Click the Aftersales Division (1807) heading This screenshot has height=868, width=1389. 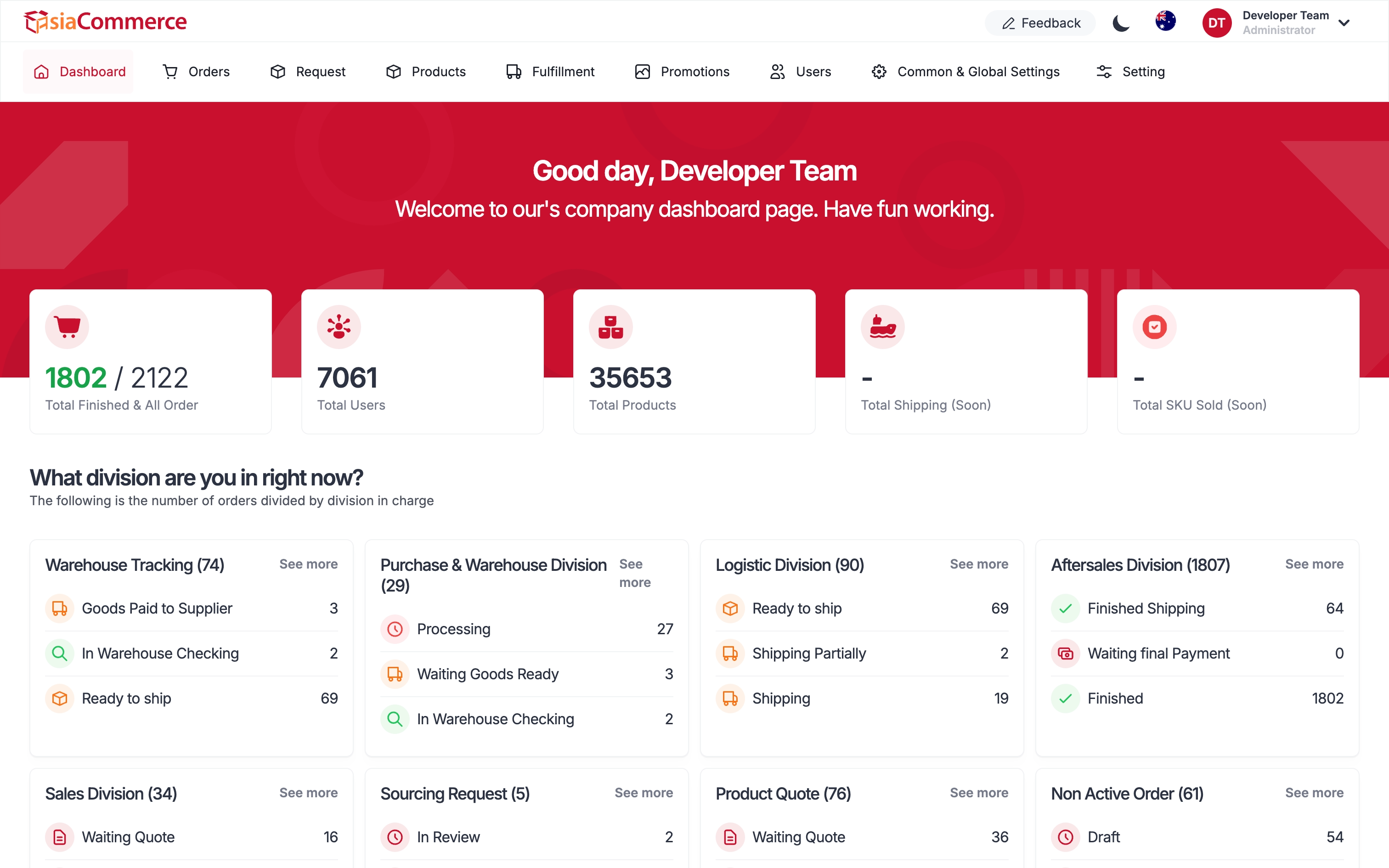coord(1141,565)
